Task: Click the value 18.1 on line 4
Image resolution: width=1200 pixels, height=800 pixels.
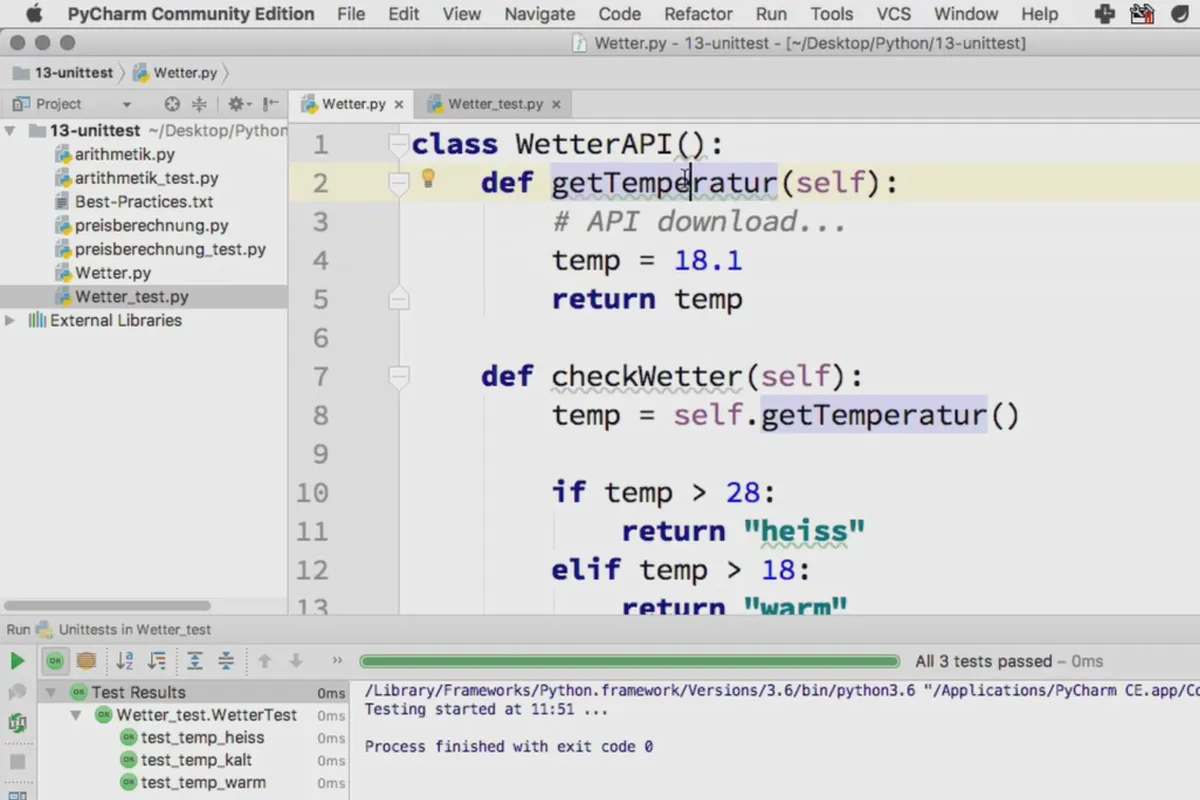Action: [708, 261]
